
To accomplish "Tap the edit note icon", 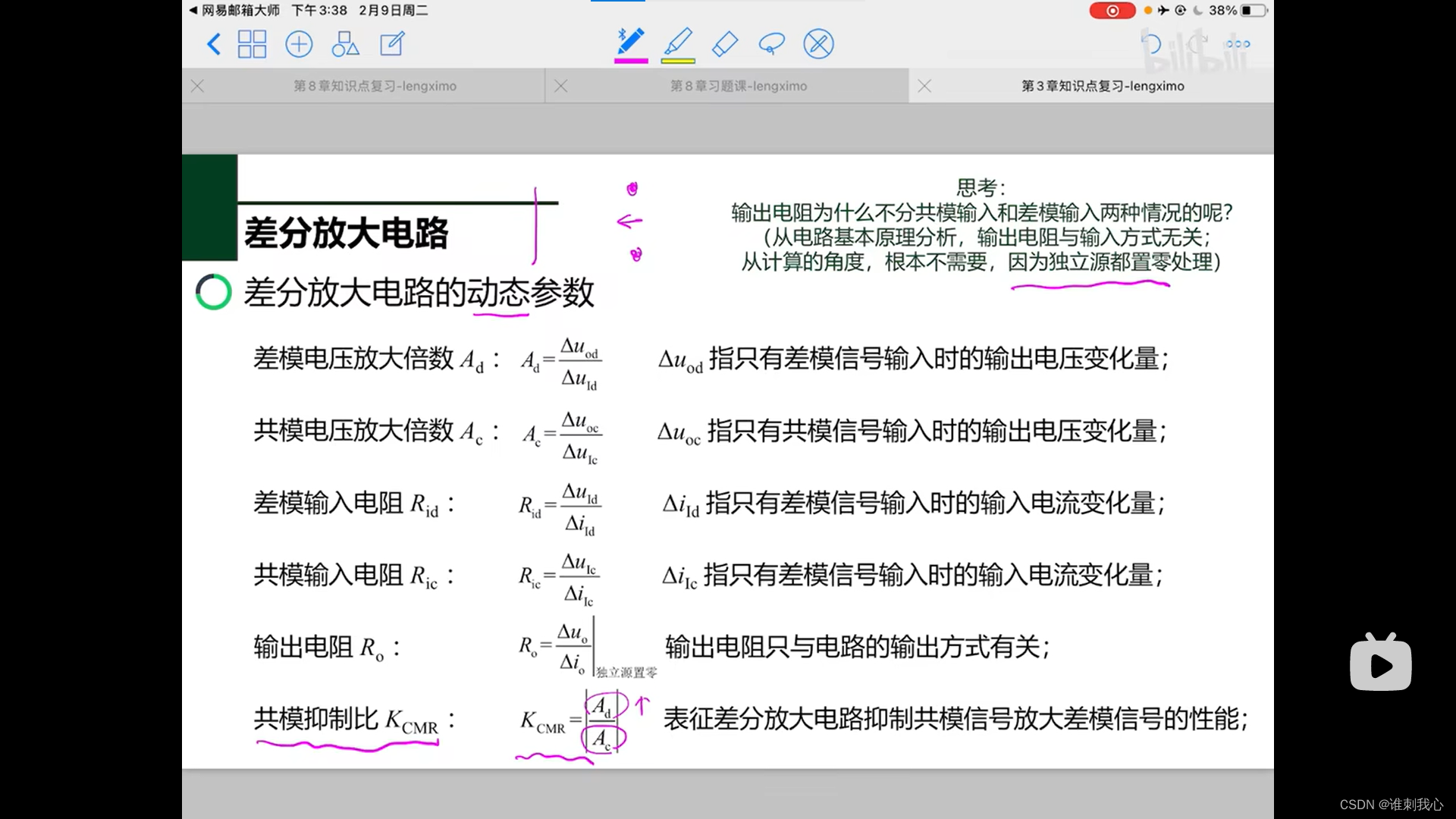I will tap(392, 44).
